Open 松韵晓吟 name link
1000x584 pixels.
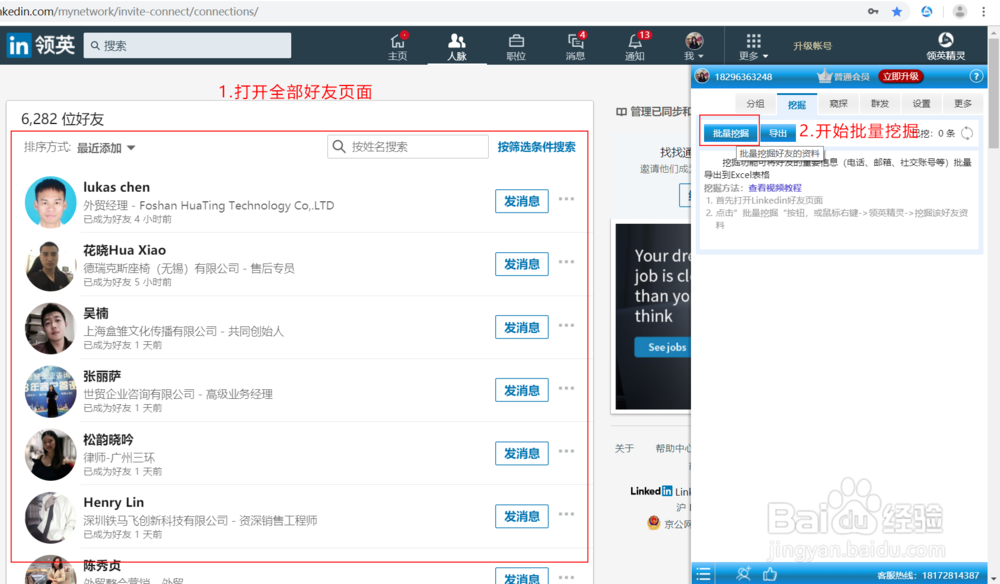pos(108,439)
